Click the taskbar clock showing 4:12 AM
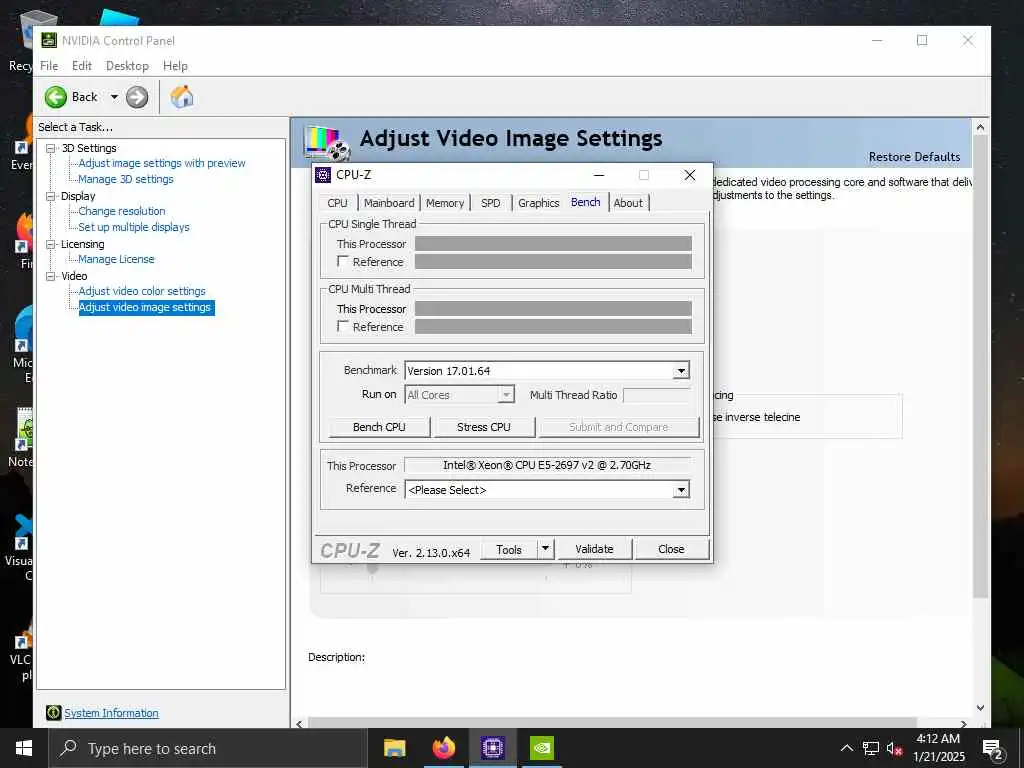Image resolution: width=1024 pixels, height=768 pixels. point(938,748)
